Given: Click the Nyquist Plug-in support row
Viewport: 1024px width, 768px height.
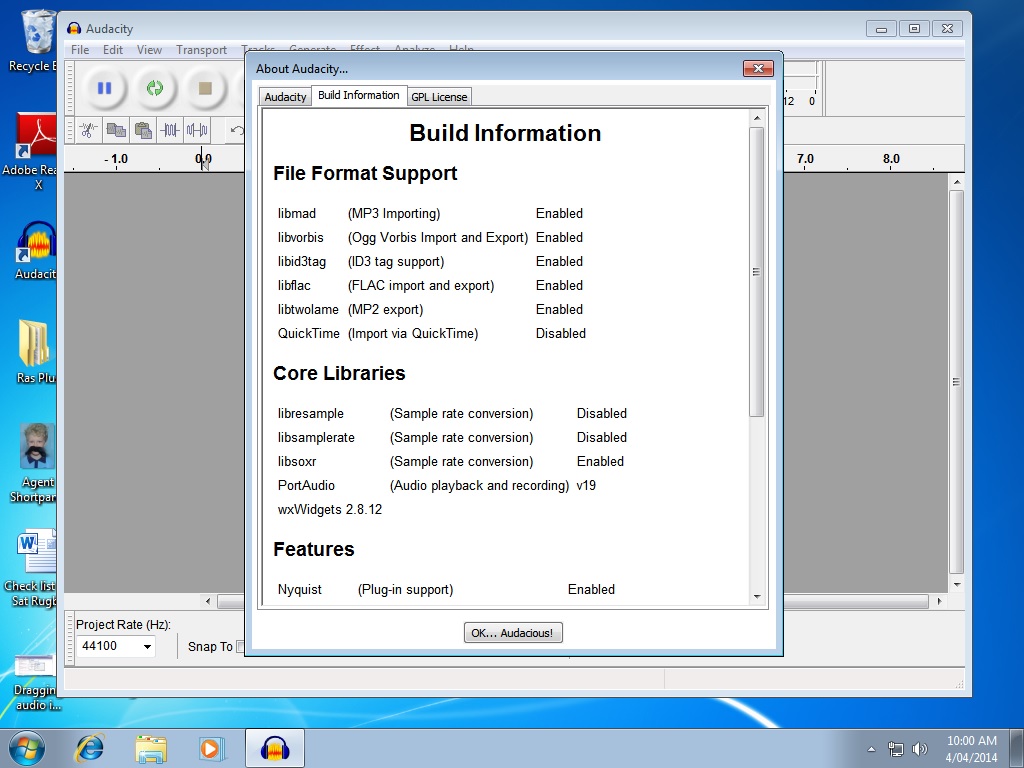Looking at the screenshot, I should (x=446, y=590).
